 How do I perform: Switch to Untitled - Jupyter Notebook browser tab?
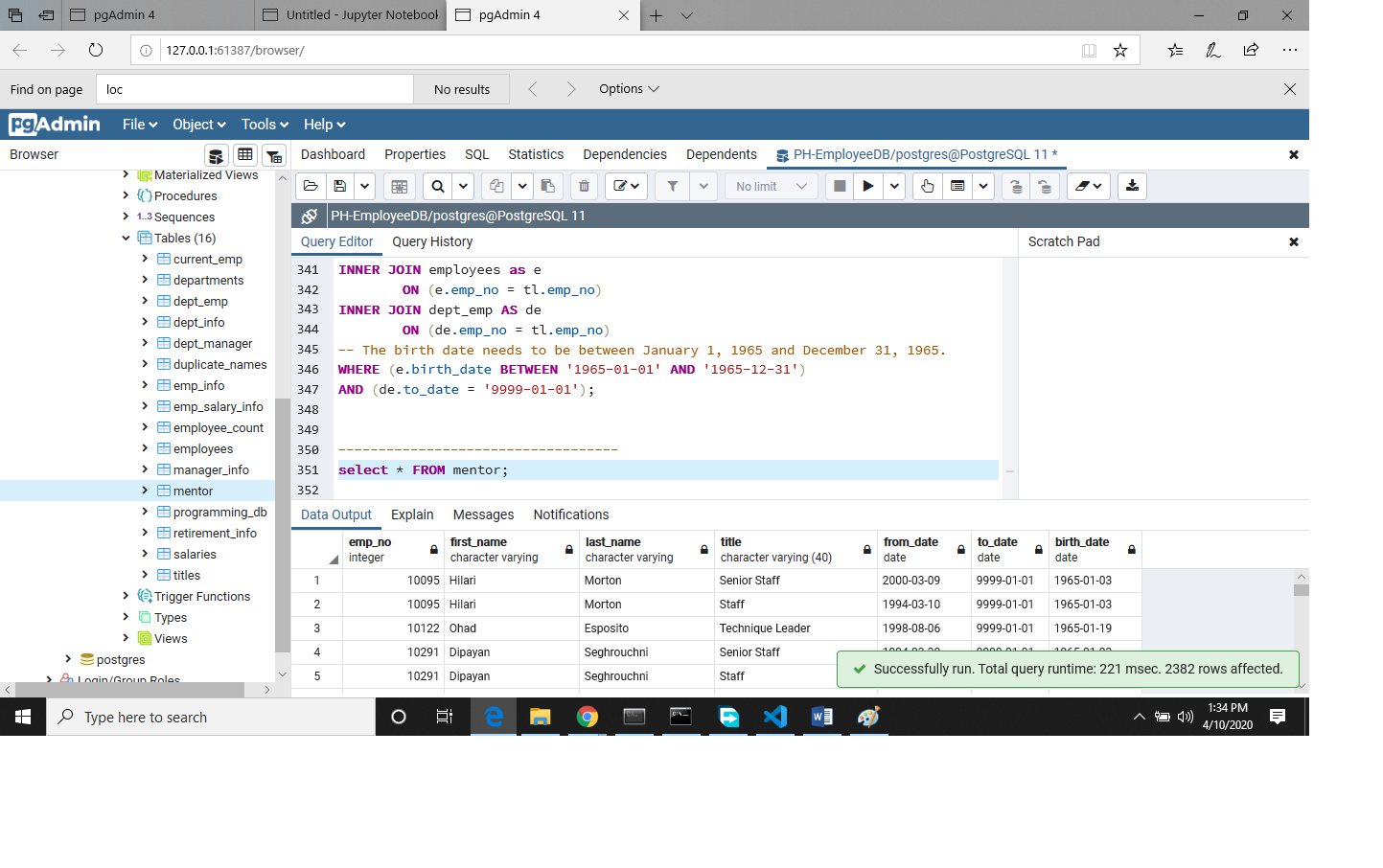350,15
